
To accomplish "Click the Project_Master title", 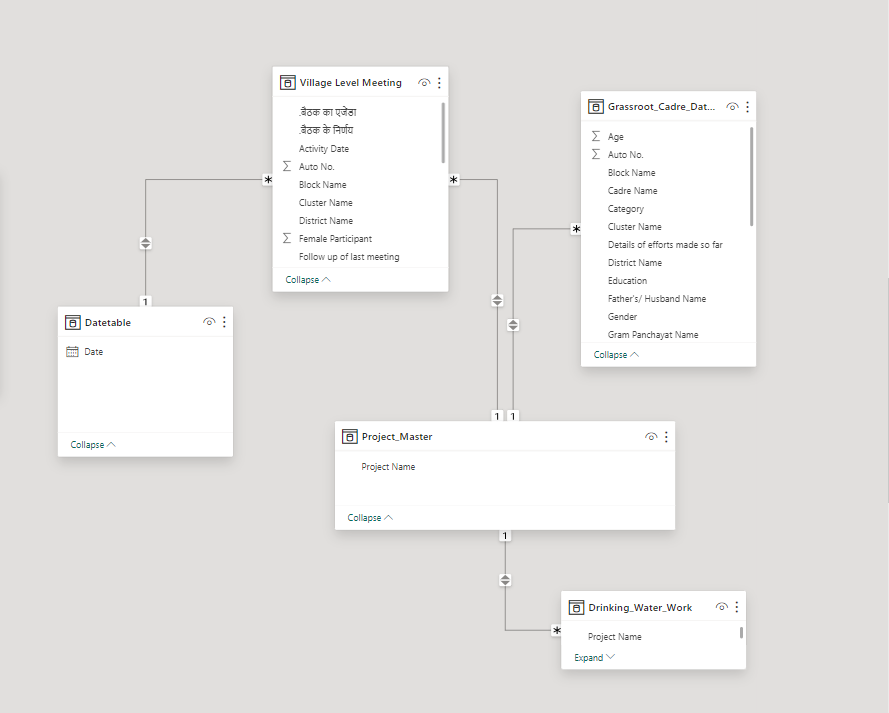I will point(397,436).
